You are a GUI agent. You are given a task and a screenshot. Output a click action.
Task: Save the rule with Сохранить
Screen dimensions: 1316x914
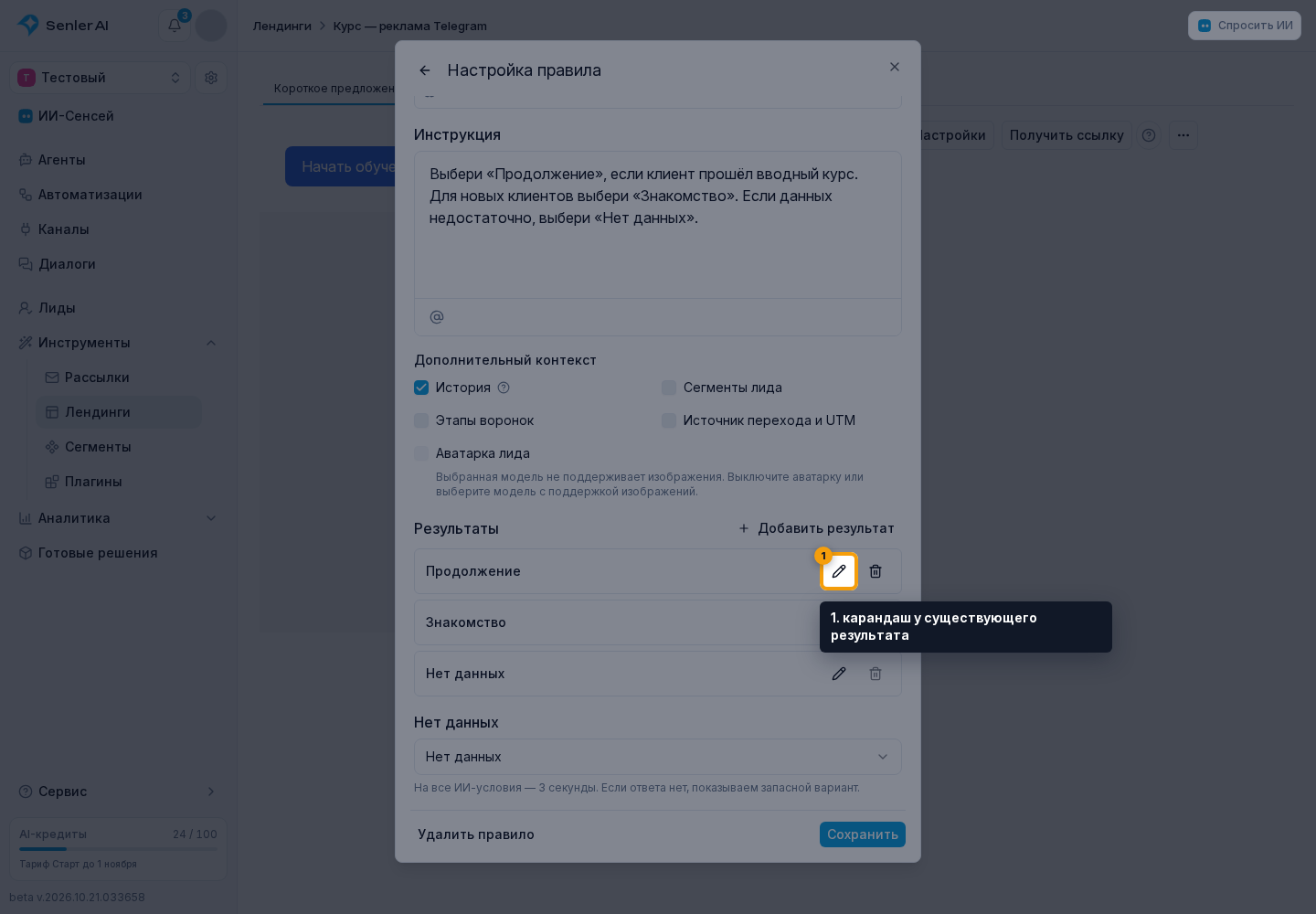[x=863, y=834]
